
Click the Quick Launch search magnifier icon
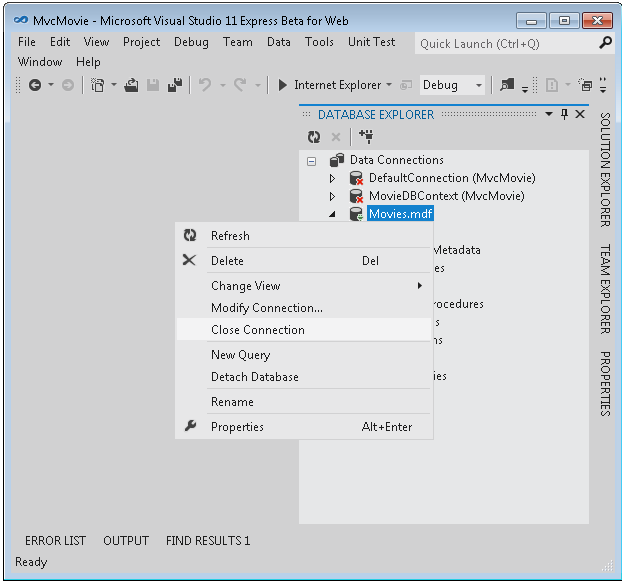click(605, 42)
